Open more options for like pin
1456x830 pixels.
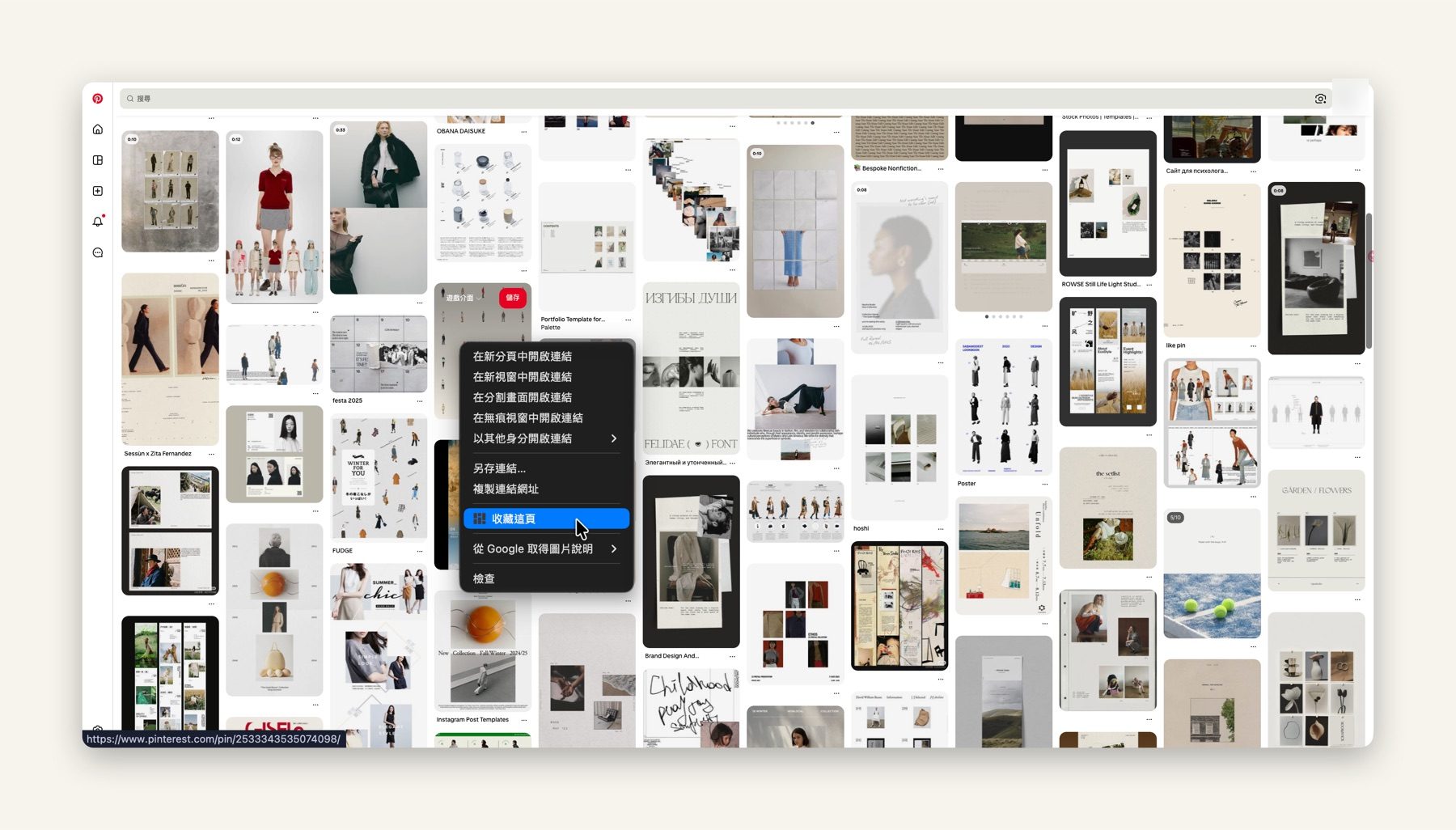[x=1254, y=345]
